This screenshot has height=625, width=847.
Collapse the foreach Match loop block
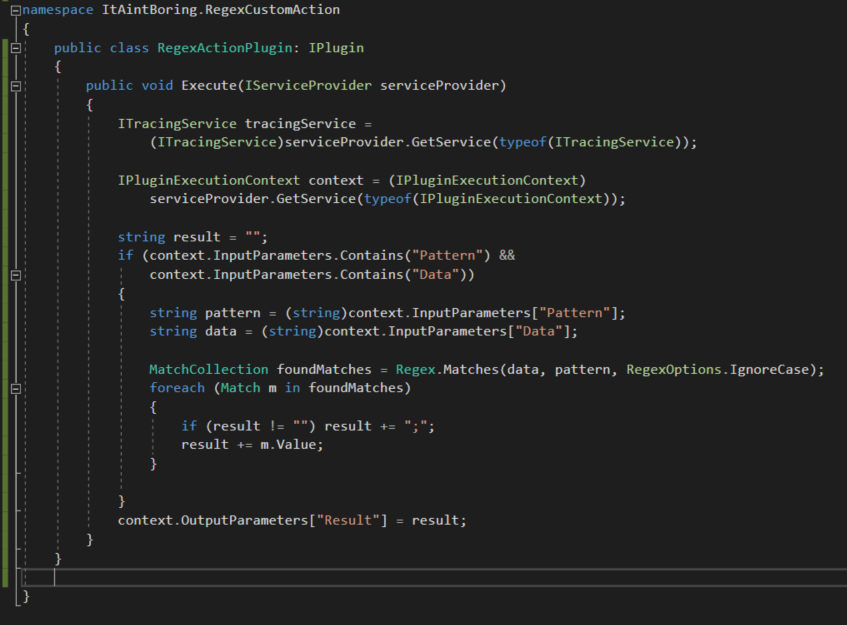[16, 388]
